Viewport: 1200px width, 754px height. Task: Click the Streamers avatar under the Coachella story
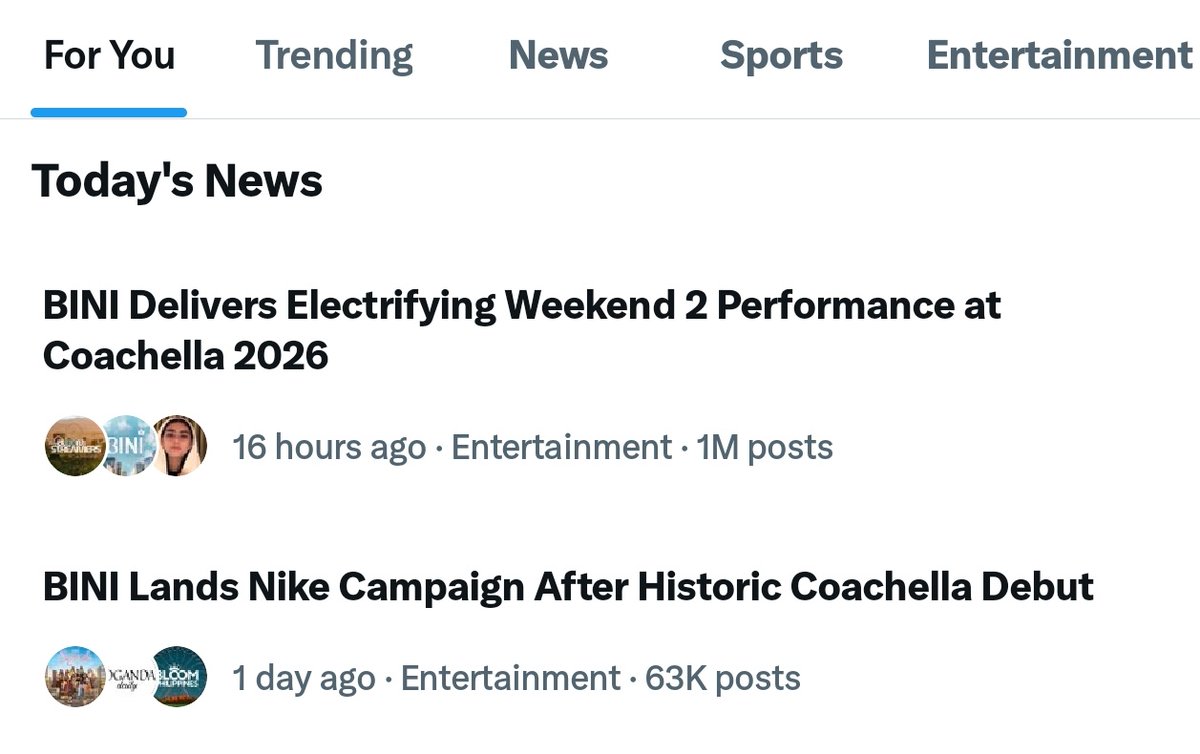(73, 446)
